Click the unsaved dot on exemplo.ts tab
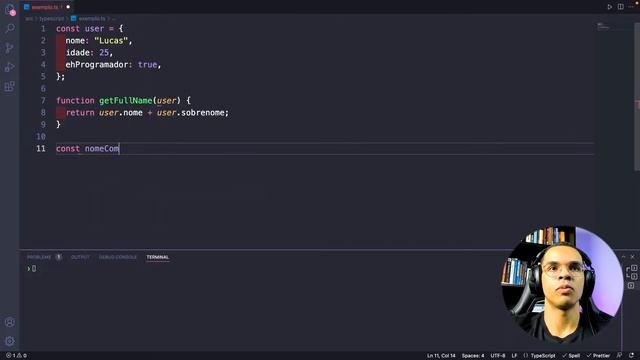 [68, 7]
